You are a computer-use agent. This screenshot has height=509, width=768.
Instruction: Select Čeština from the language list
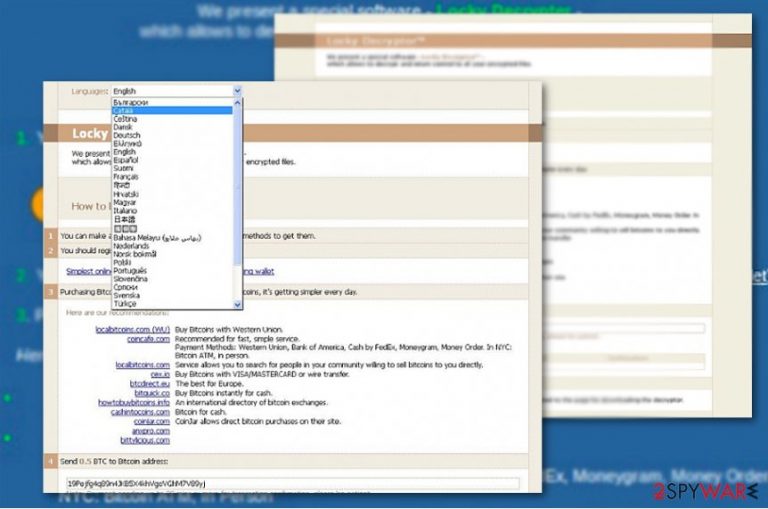125,119
